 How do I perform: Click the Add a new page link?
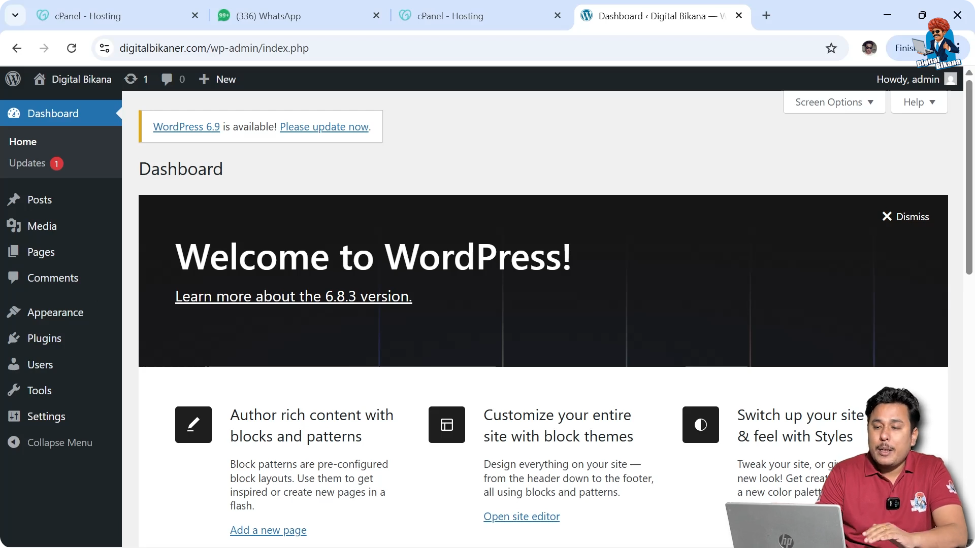(268, 530)
